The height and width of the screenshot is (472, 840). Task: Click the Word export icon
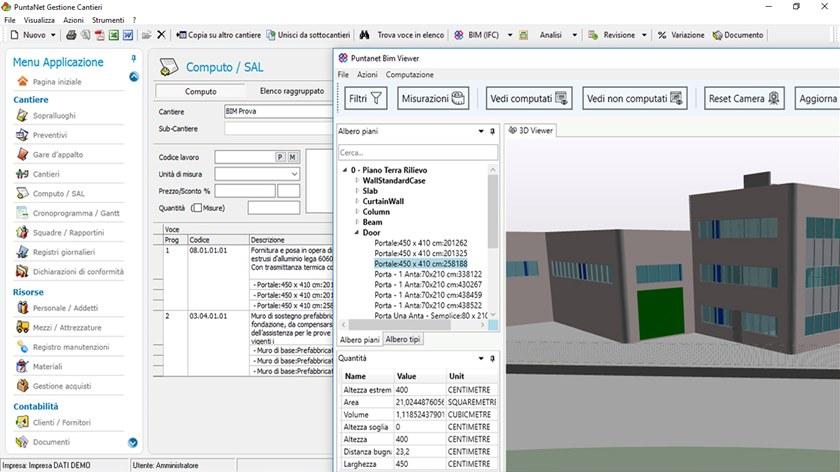tap(128, 35)
